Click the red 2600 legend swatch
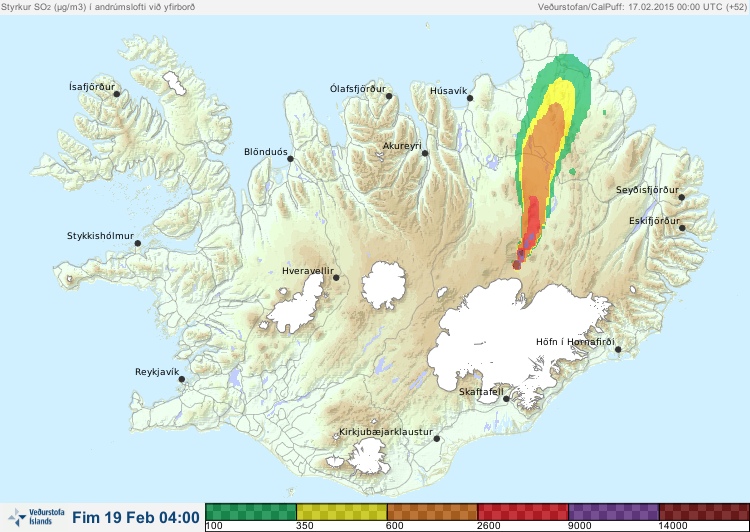The height and width of the screenshot is (532, 750). tap(523, 511)
